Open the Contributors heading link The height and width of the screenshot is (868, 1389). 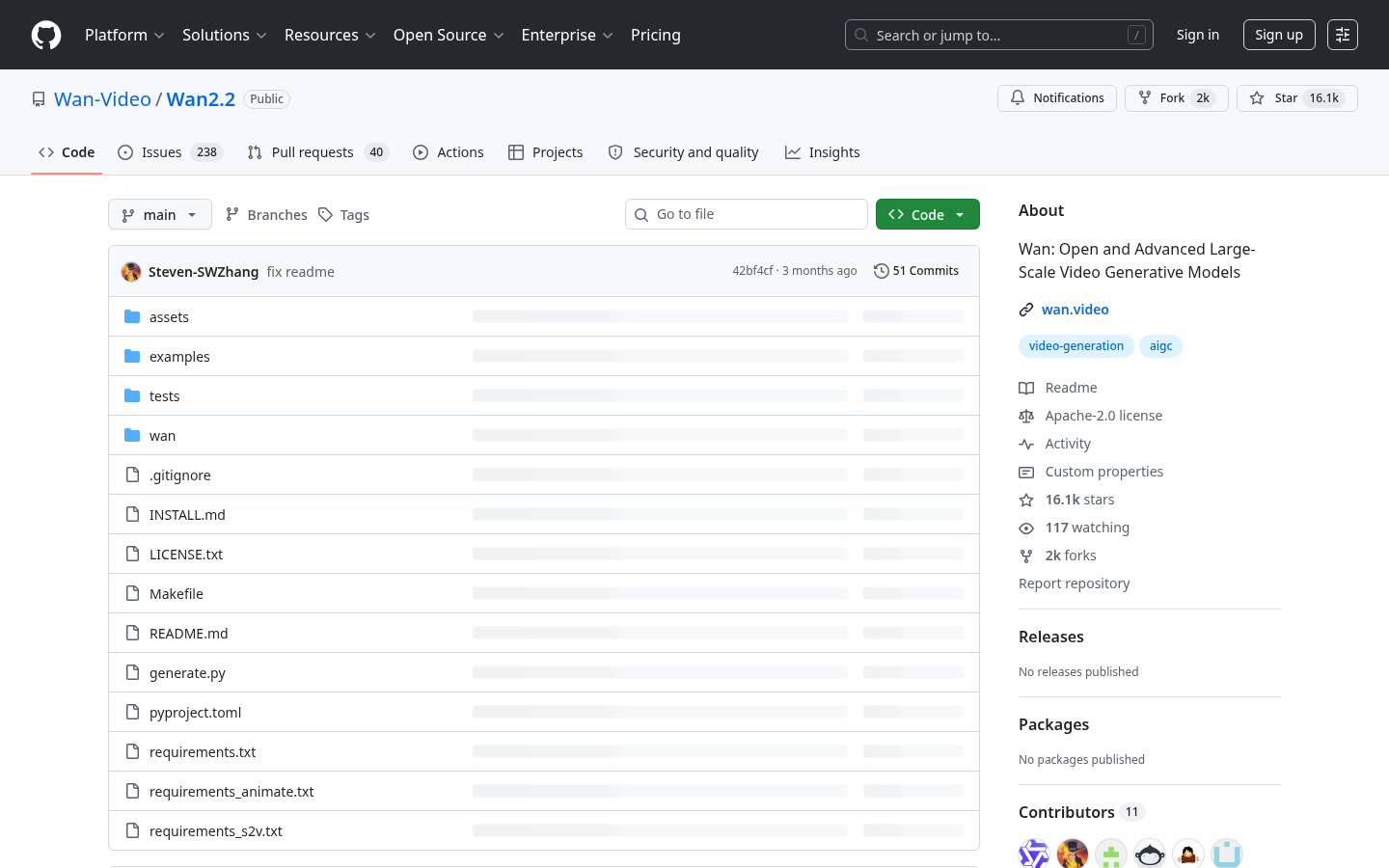[1081, 812]
